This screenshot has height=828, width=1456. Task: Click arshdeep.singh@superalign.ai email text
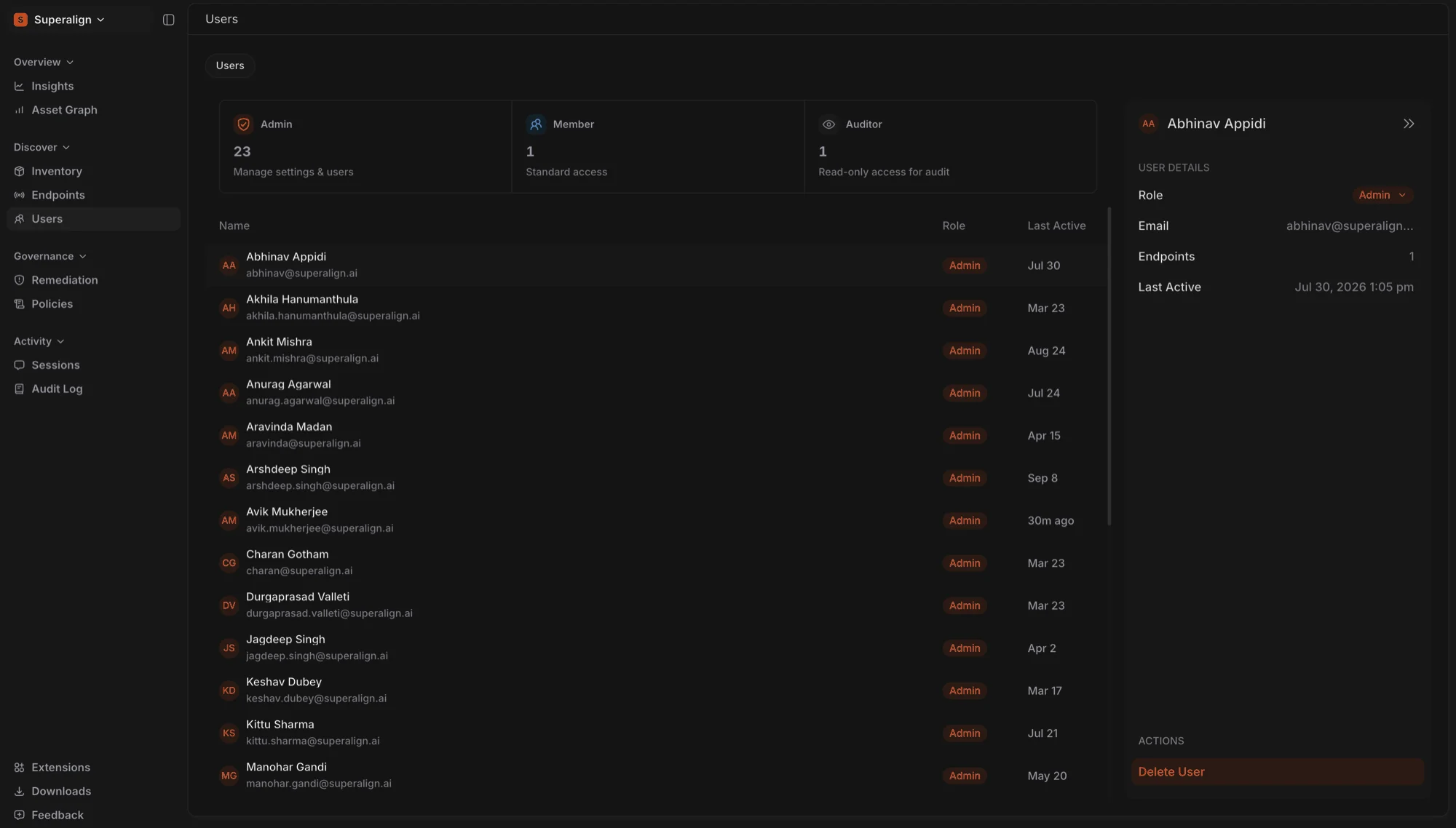(x=320, y=486)
